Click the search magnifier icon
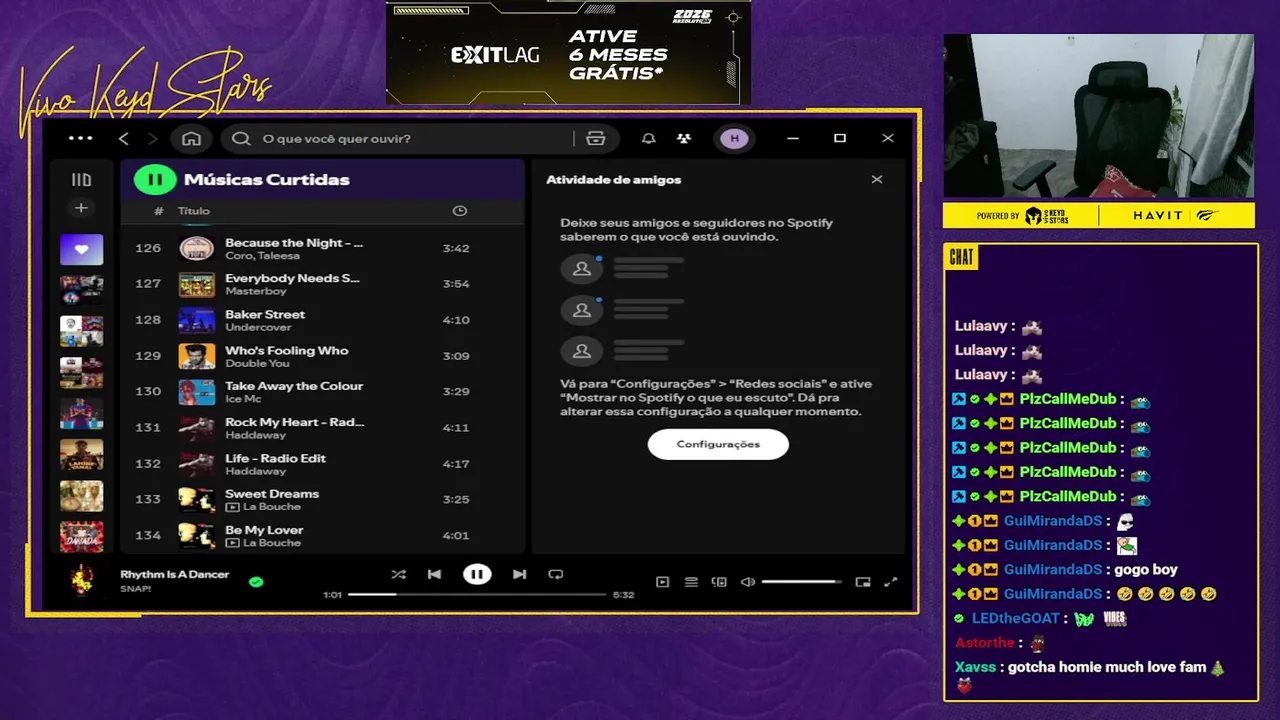The height and width of the screenshot is (720, 1280). (241, 138)
